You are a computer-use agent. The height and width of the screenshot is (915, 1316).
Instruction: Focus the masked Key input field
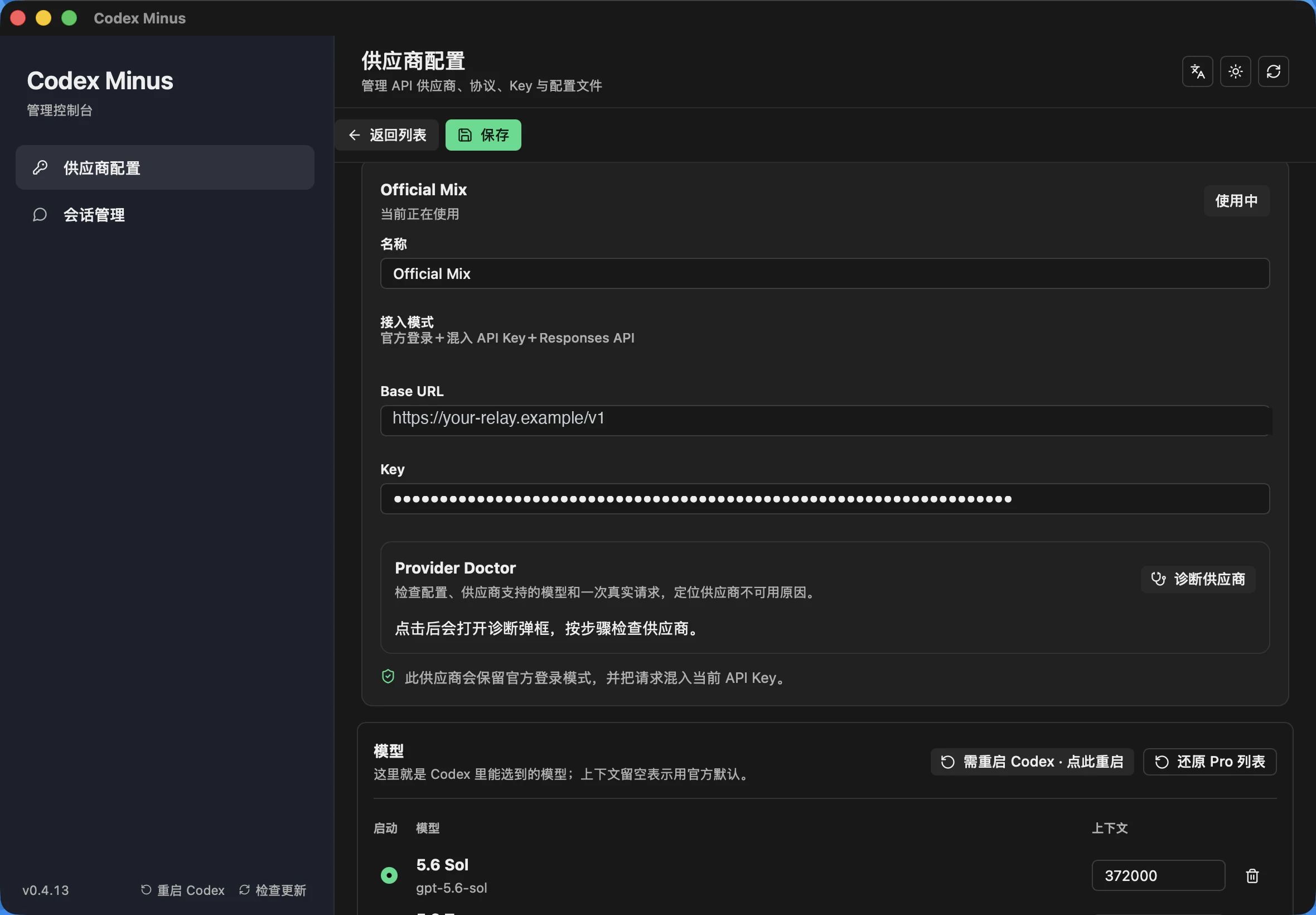(x=824, y=499)
